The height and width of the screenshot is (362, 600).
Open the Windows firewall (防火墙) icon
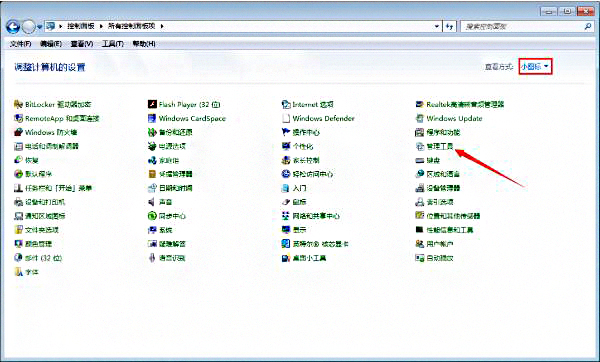coord(18,132)
